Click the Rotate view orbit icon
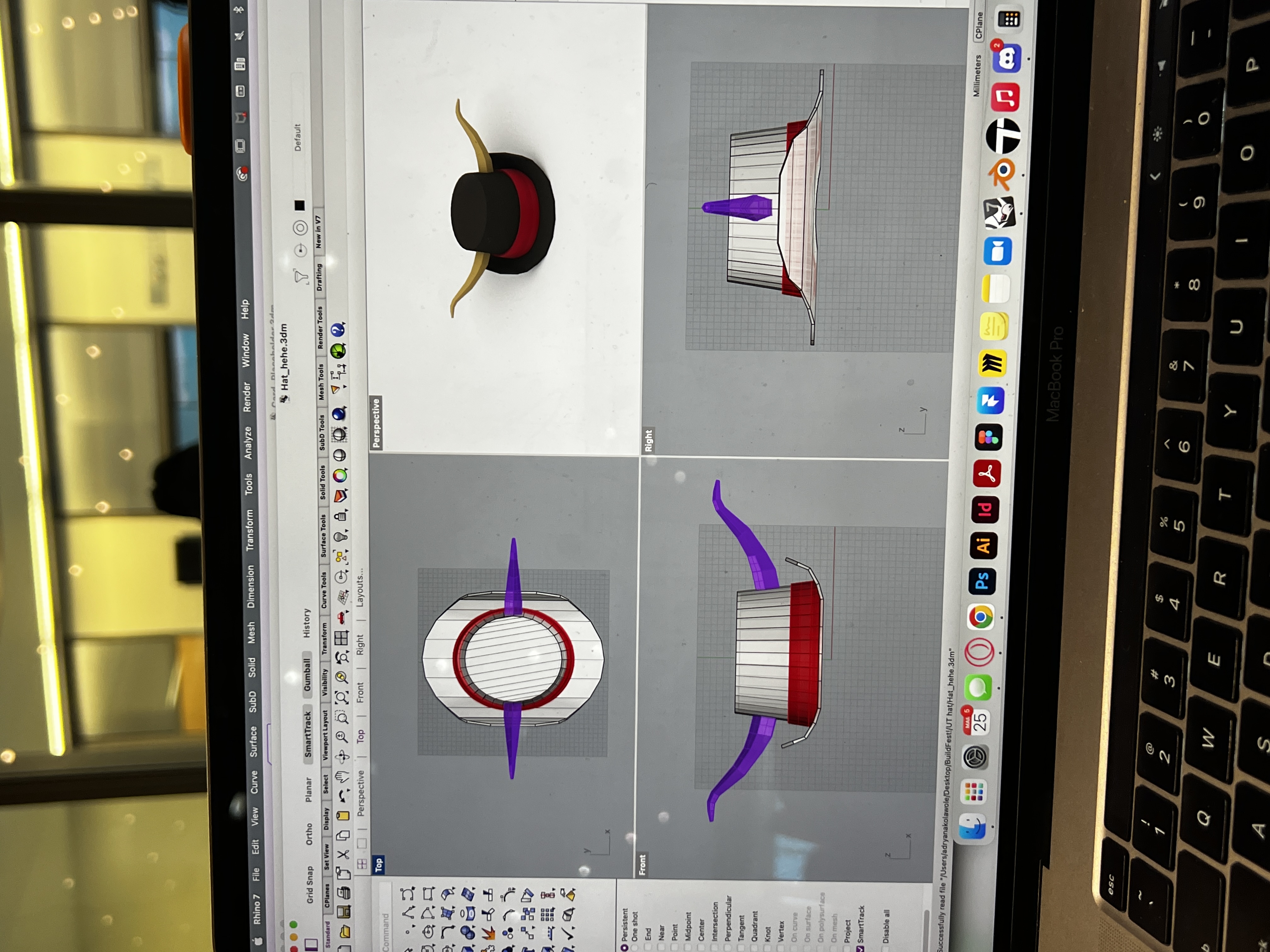Viewport: 1270px width, 952px height. (x=343, y=757)
